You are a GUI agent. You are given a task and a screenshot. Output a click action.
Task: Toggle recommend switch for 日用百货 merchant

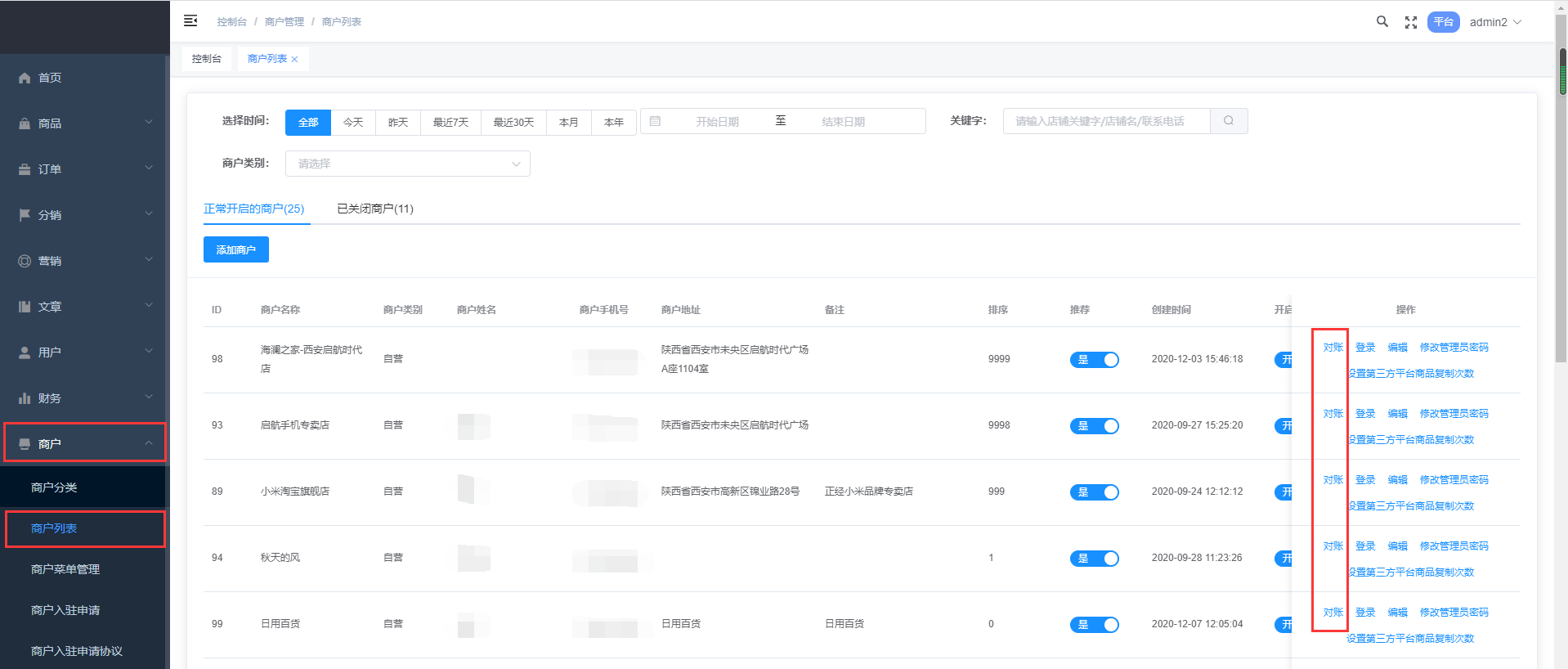pos(1094,625)
